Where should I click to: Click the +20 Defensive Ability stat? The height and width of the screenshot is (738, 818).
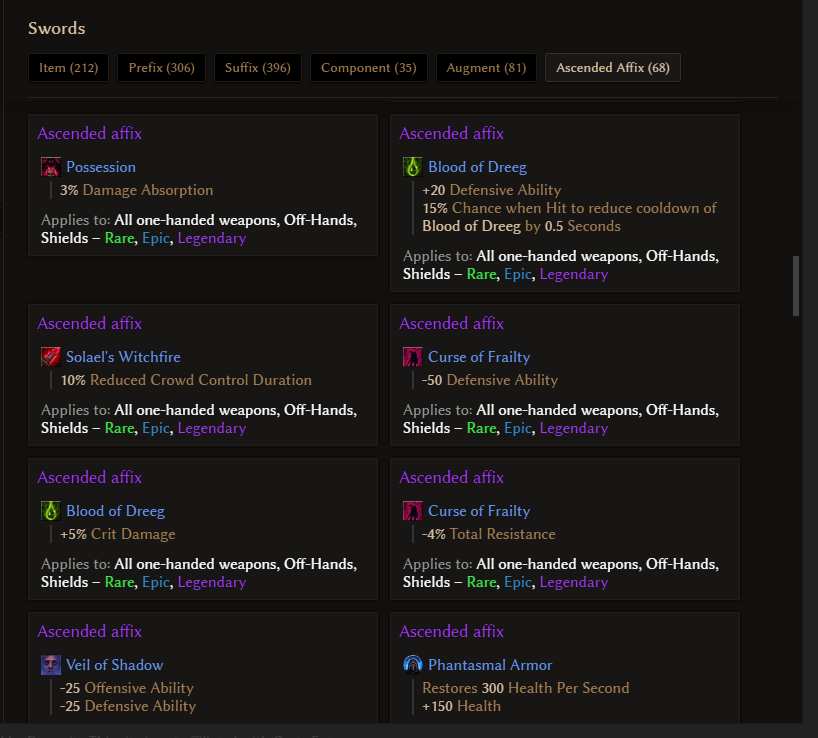pyautogui.click(x=491, y=190)
